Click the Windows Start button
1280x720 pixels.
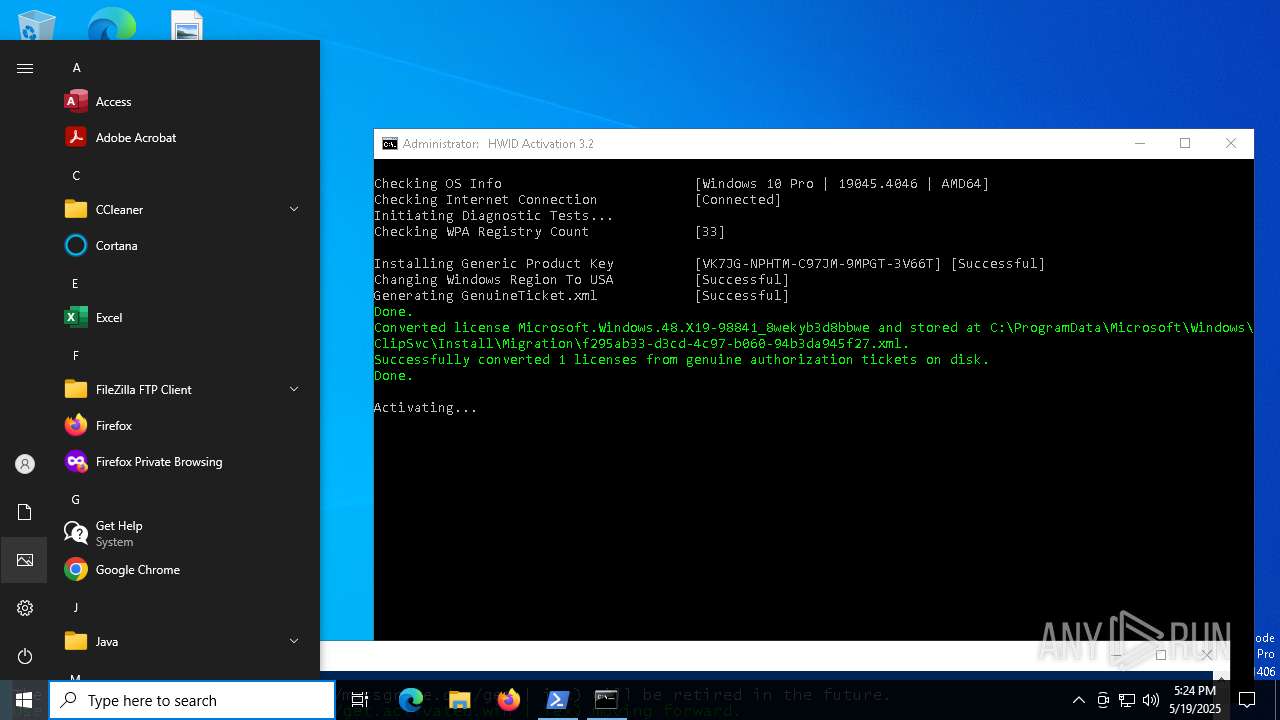pyautogui.click(x=24, y=700)
